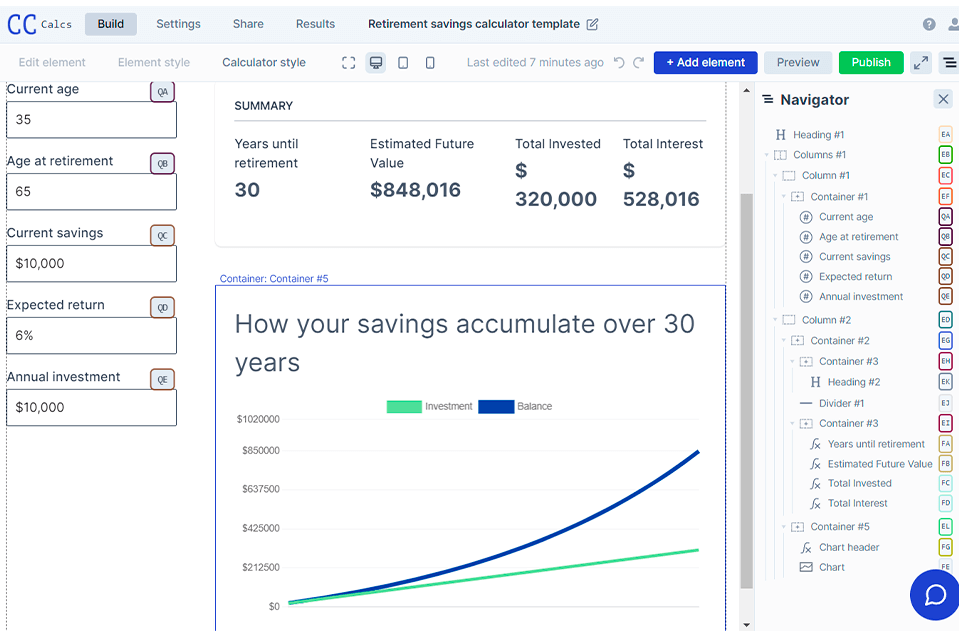Expand the editor with the arrows icon

point(921,62)
